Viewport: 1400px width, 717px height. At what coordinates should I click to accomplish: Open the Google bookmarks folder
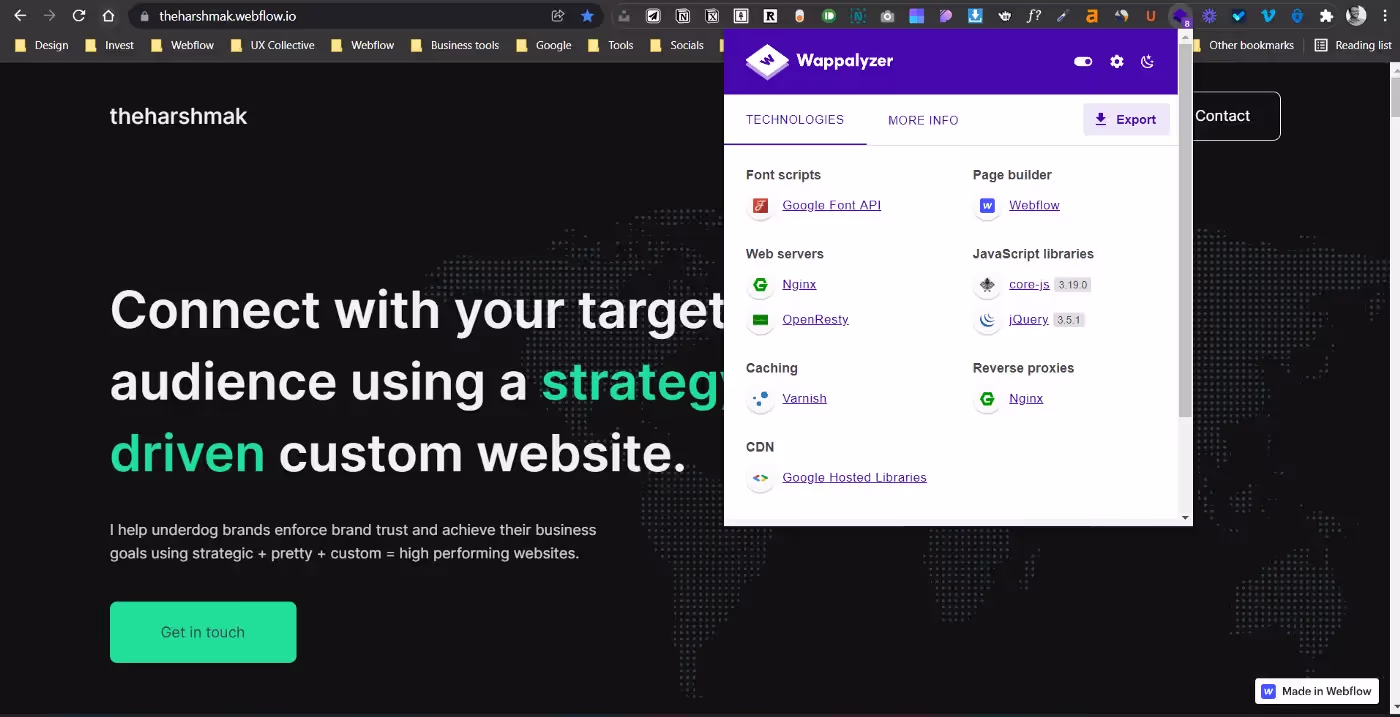point(543,45)
